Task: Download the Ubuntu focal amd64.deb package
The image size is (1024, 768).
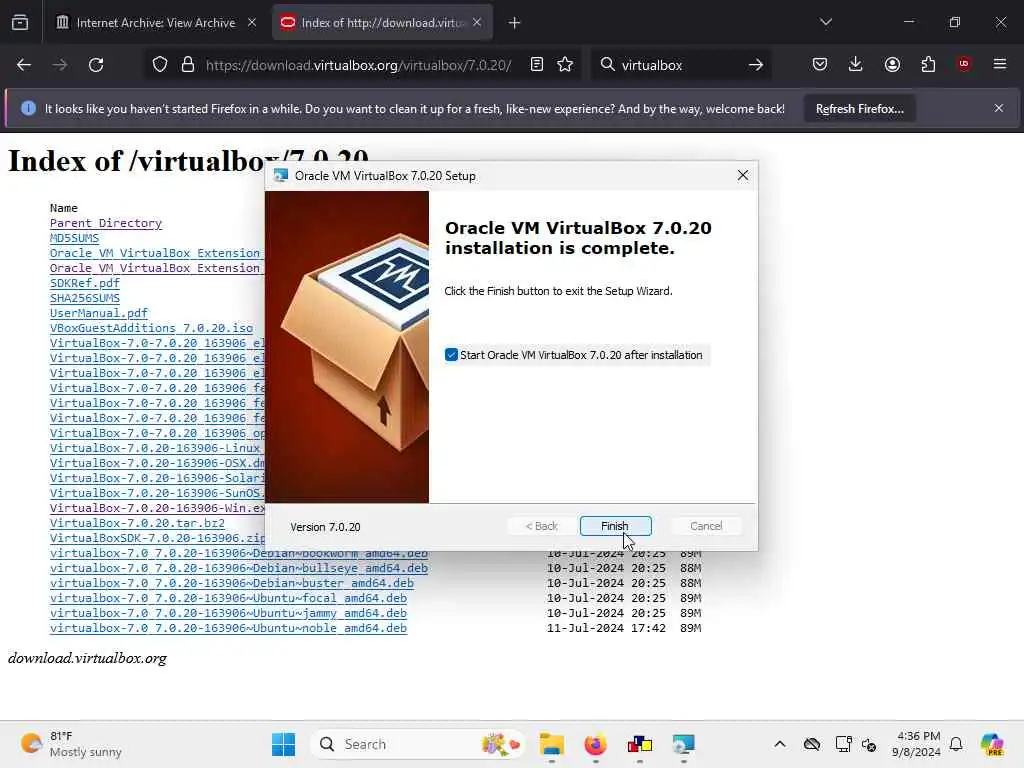Action: pos(229,598)
